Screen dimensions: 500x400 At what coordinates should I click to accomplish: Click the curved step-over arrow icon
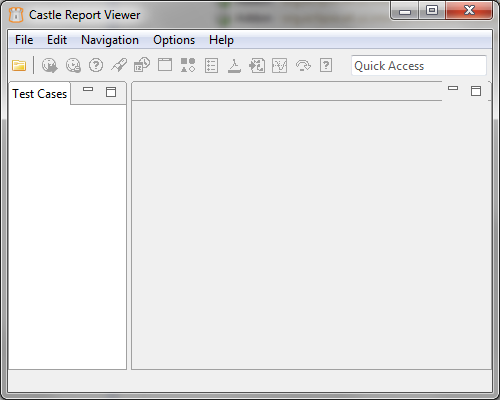click(303, 65)
